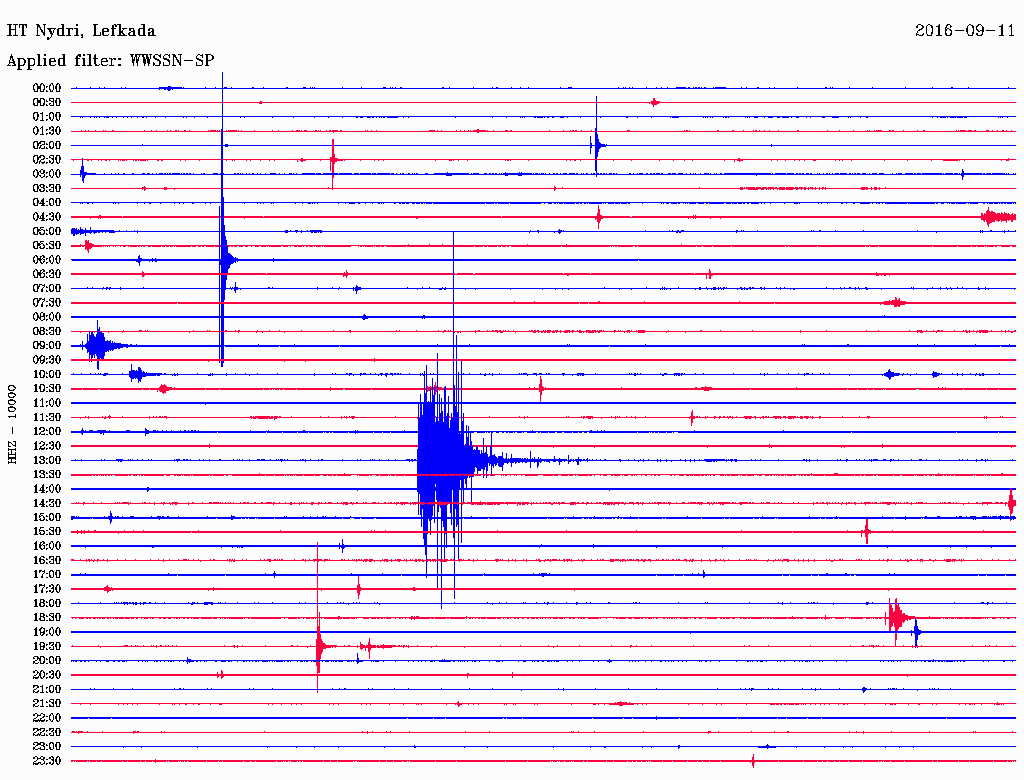Click the 14:00 time label
Screen dimensions: 1024x780
[x=47, y=489]
